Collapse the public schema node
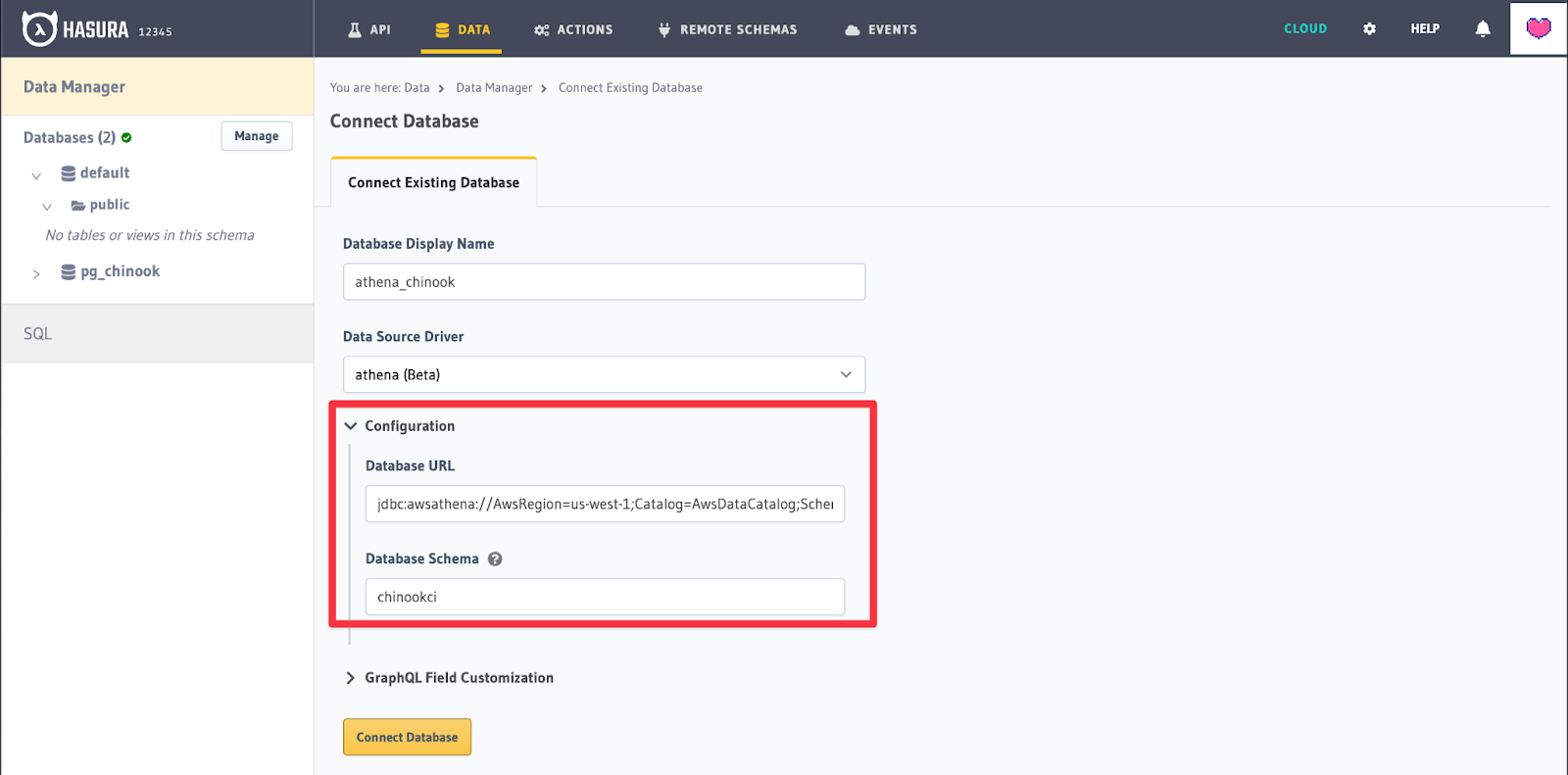 [47, 208]
